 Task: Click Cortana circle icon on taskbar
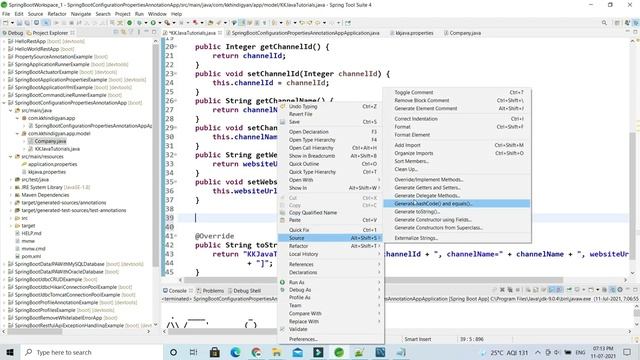[x=173, y=352]
